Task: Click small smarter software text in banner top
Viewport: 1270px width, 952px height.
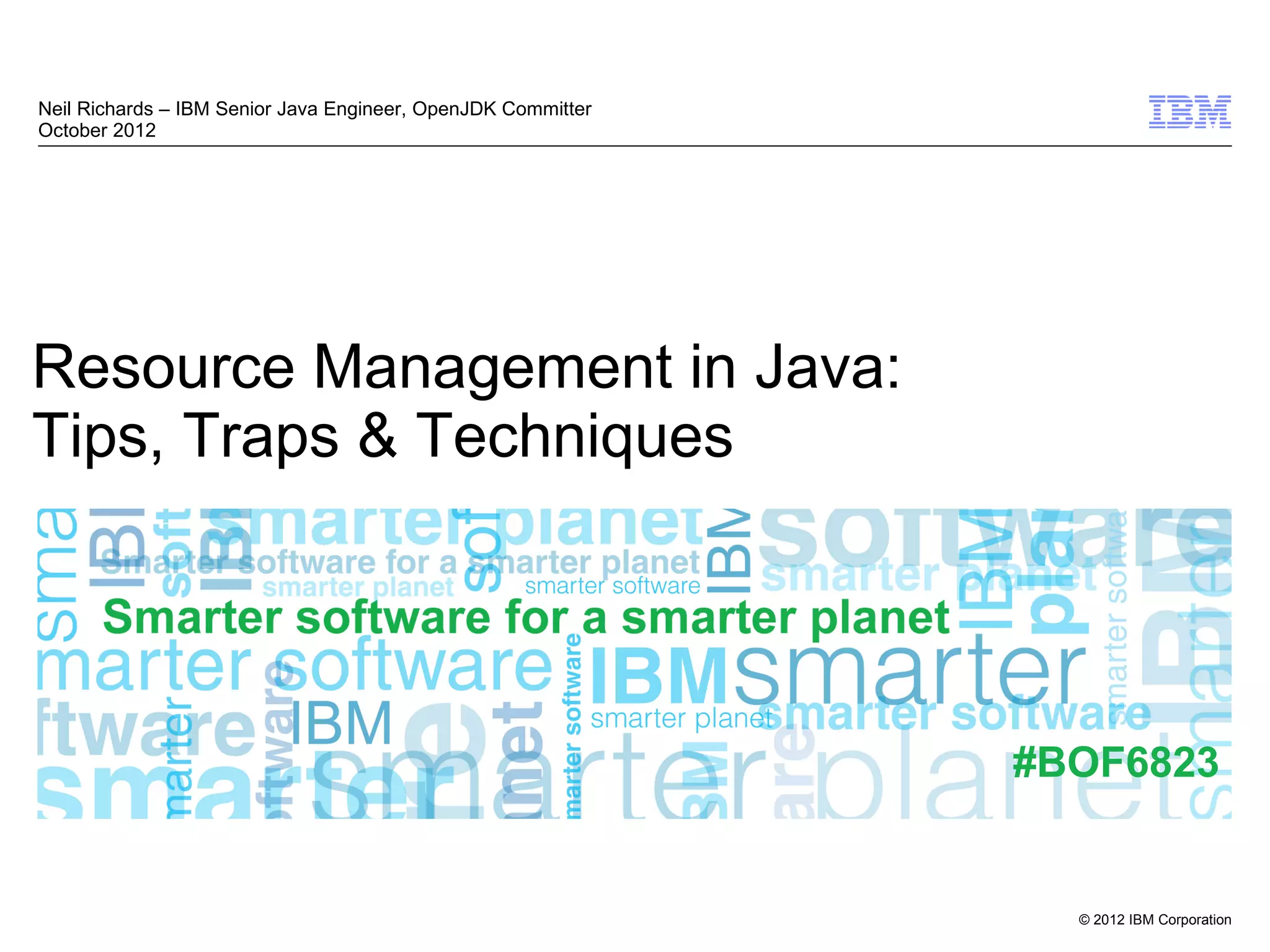Action: [612, 586]
